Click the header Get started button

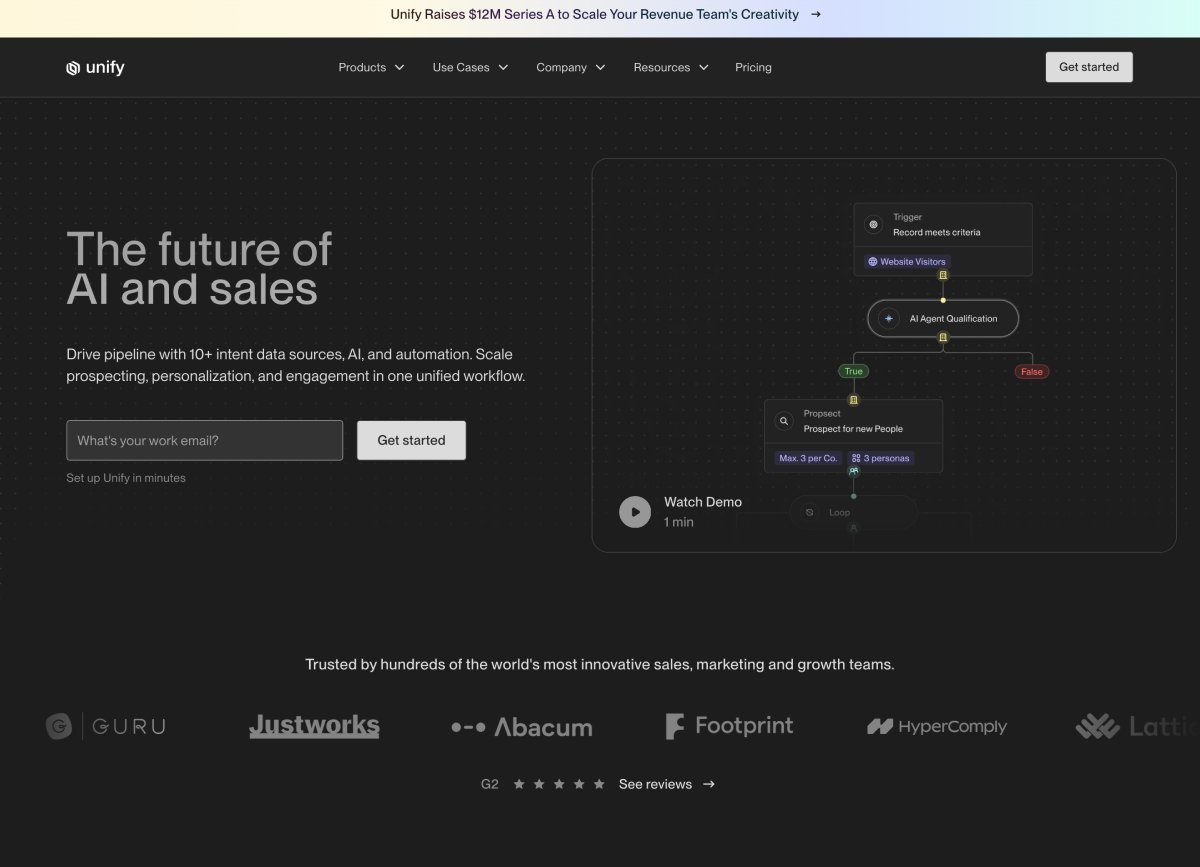tap(1089, 67)
